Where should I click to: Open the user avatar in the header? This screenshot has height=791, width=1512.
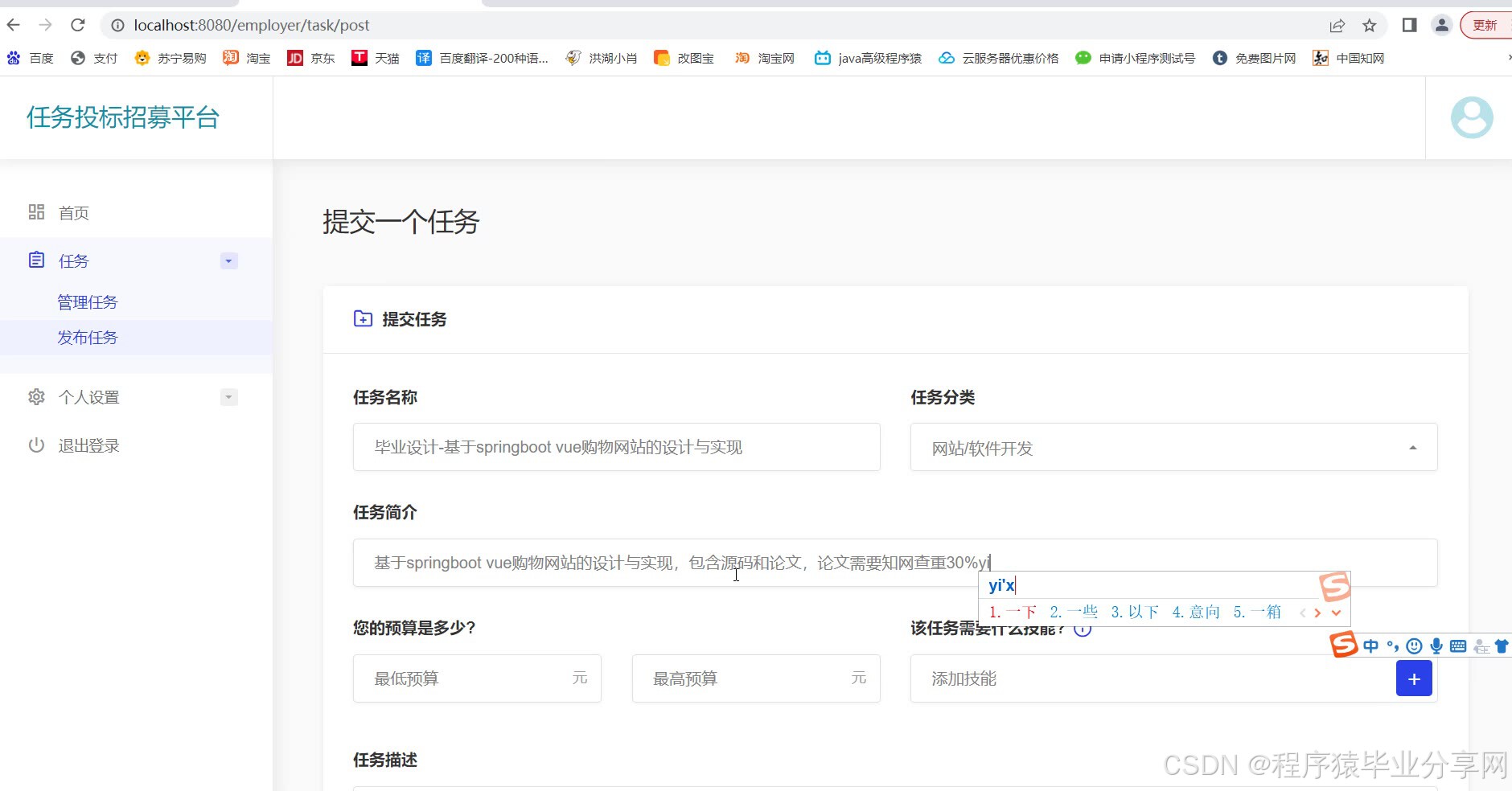pyautogui.click(x=1472, y=117)
